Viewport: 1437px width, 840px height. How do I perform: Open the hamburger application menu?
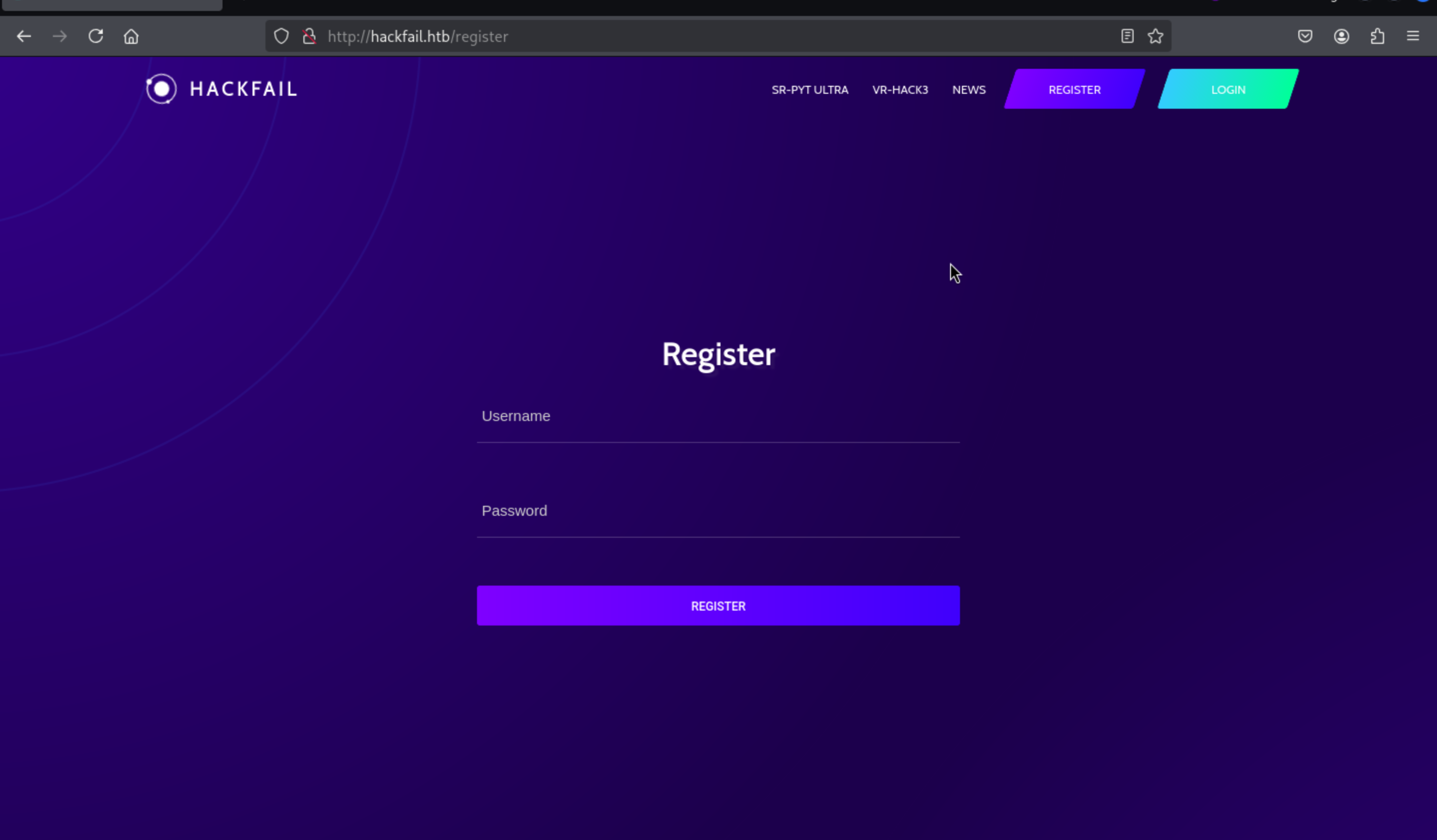pyautogui.click(x=1413, y=36)
